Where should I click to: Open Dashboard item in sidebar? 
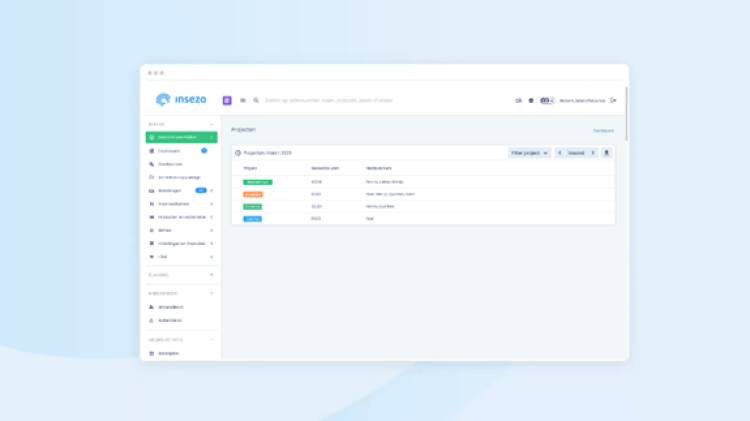pyautogui.click(x=172, y=151)
